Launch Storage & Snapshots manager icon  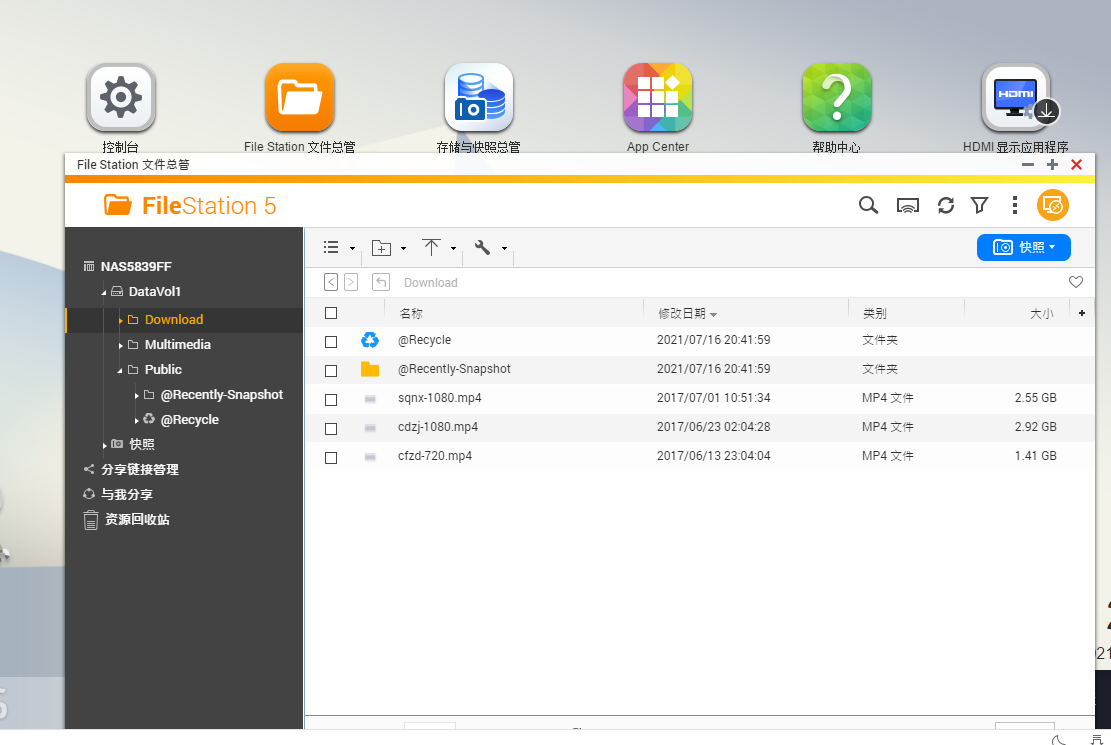(479, 98)
